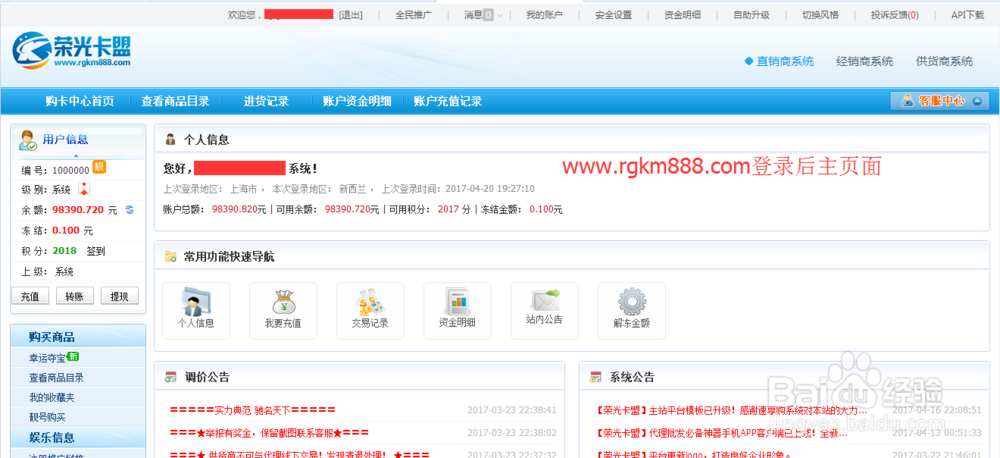Open the 安全设置 top link

point(614,15)
